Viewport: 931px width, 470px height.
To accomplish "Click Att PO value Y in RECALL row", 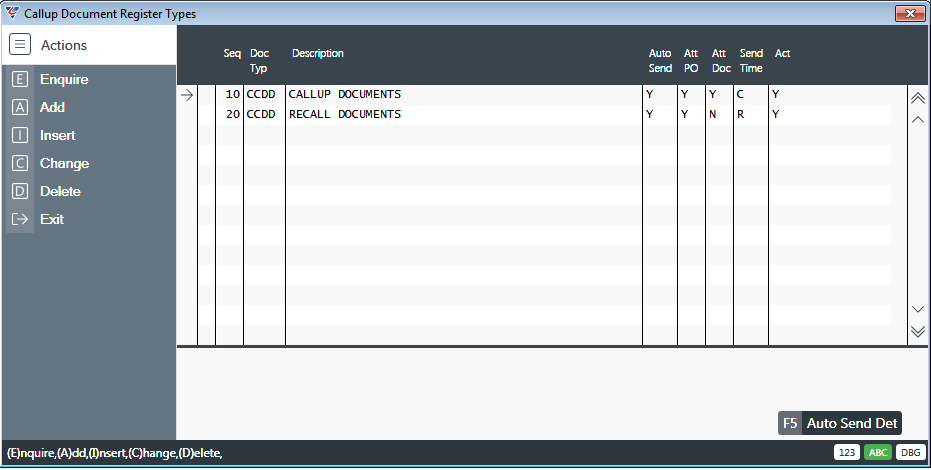I will (685, 114).
